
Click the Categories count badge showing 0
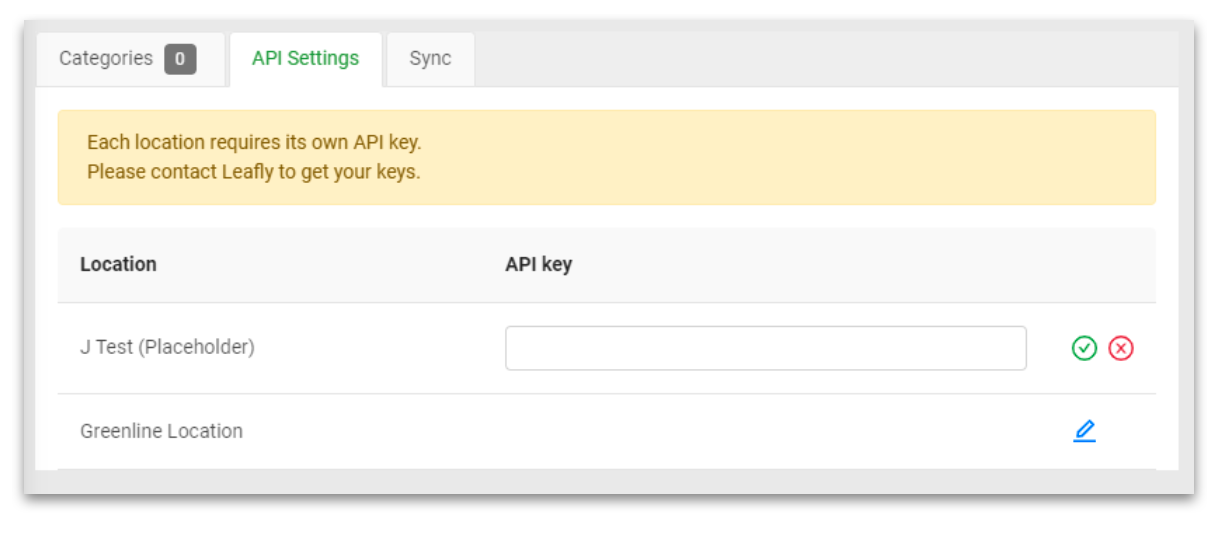click(180, 59)
